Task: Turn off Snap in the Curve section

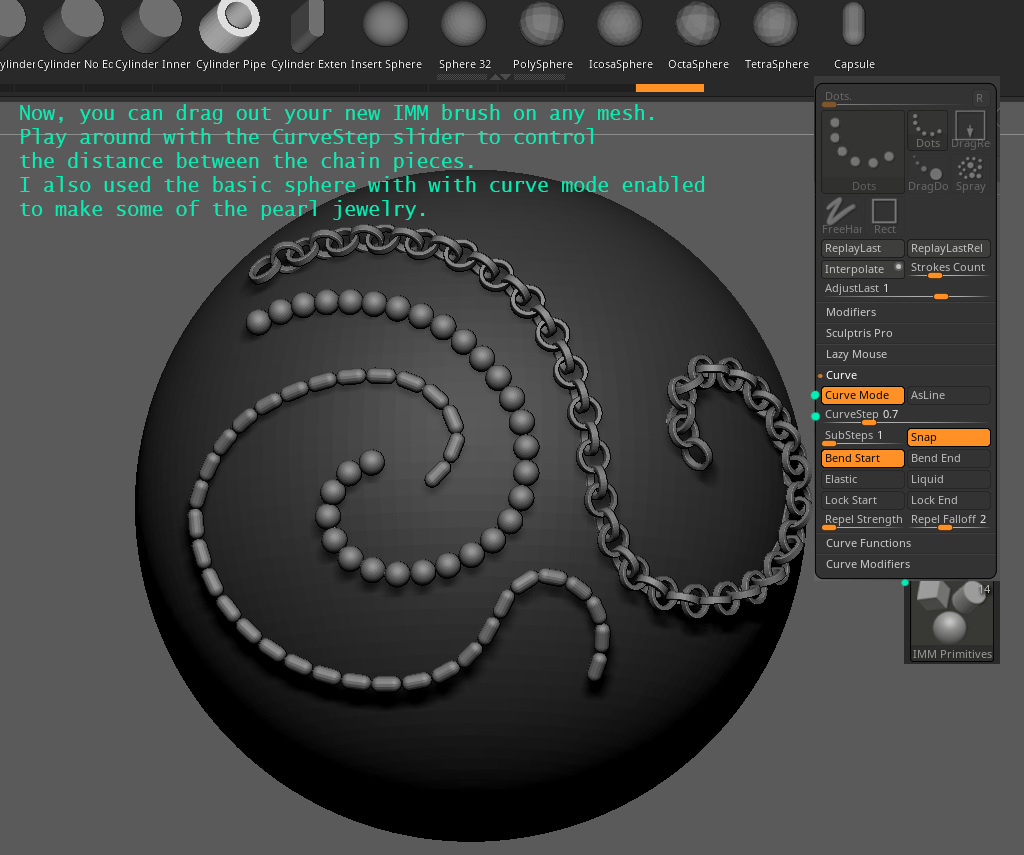Action: [947, 437]
